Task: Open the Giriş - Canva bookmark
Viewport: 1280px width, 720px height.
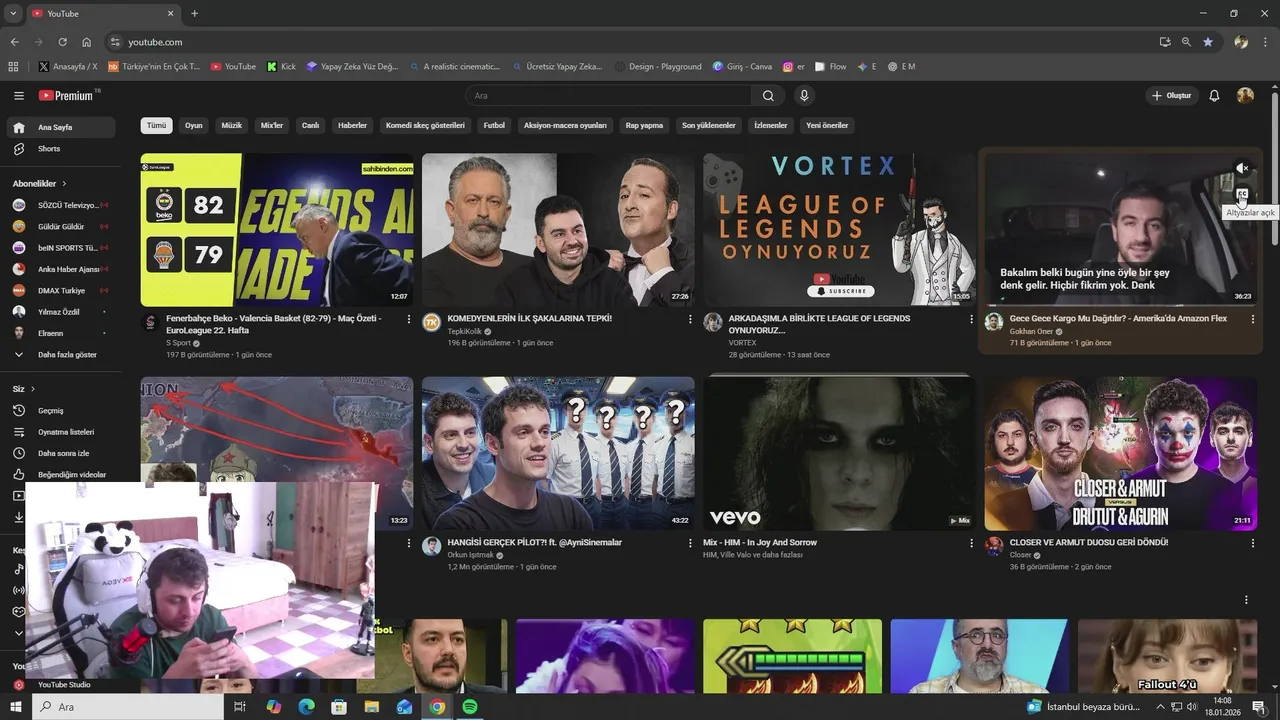Action: point(742,67)
